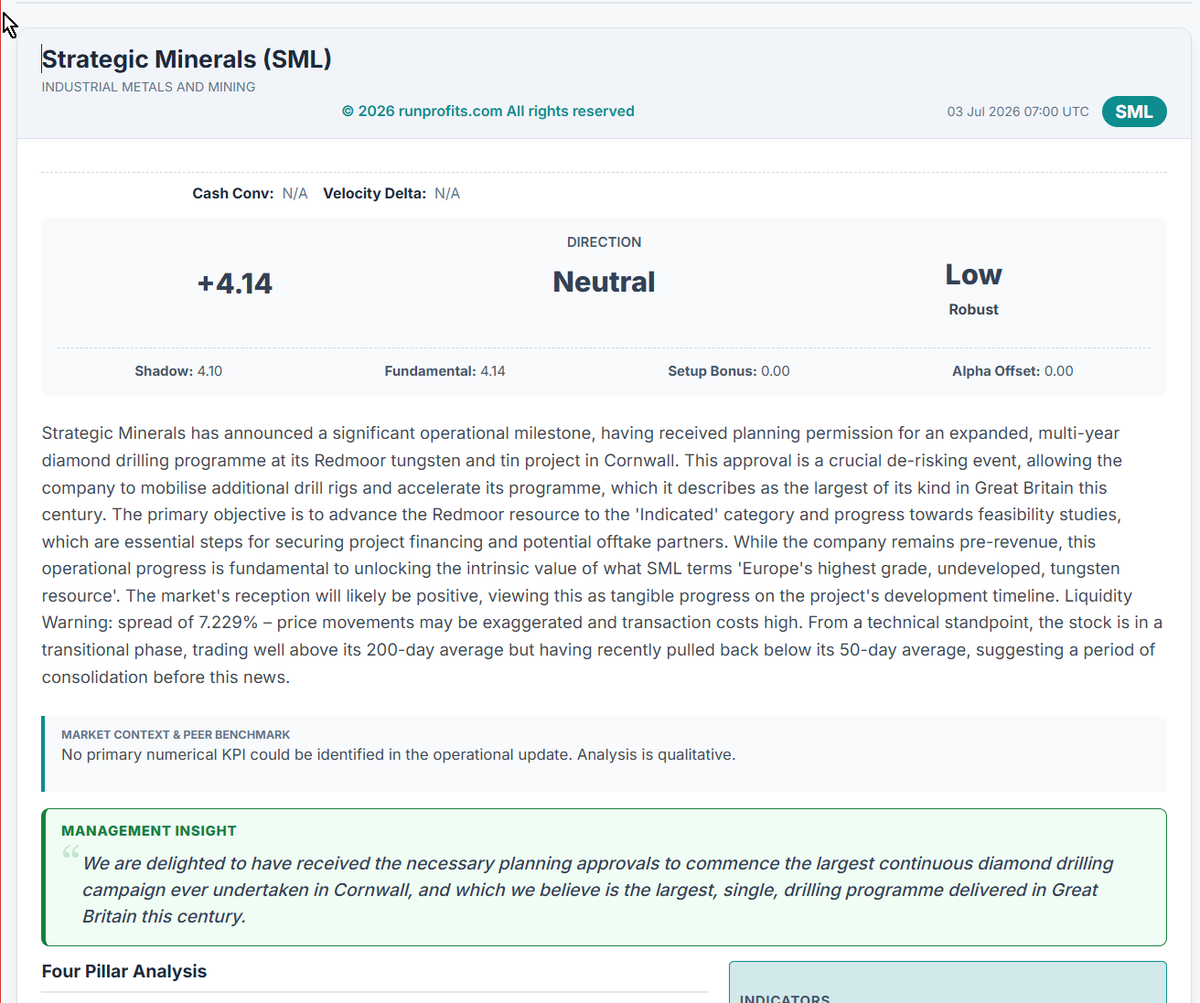Select the Velocity Delta N/A value
This screenshot has width=1200, height=1003.
447,193
